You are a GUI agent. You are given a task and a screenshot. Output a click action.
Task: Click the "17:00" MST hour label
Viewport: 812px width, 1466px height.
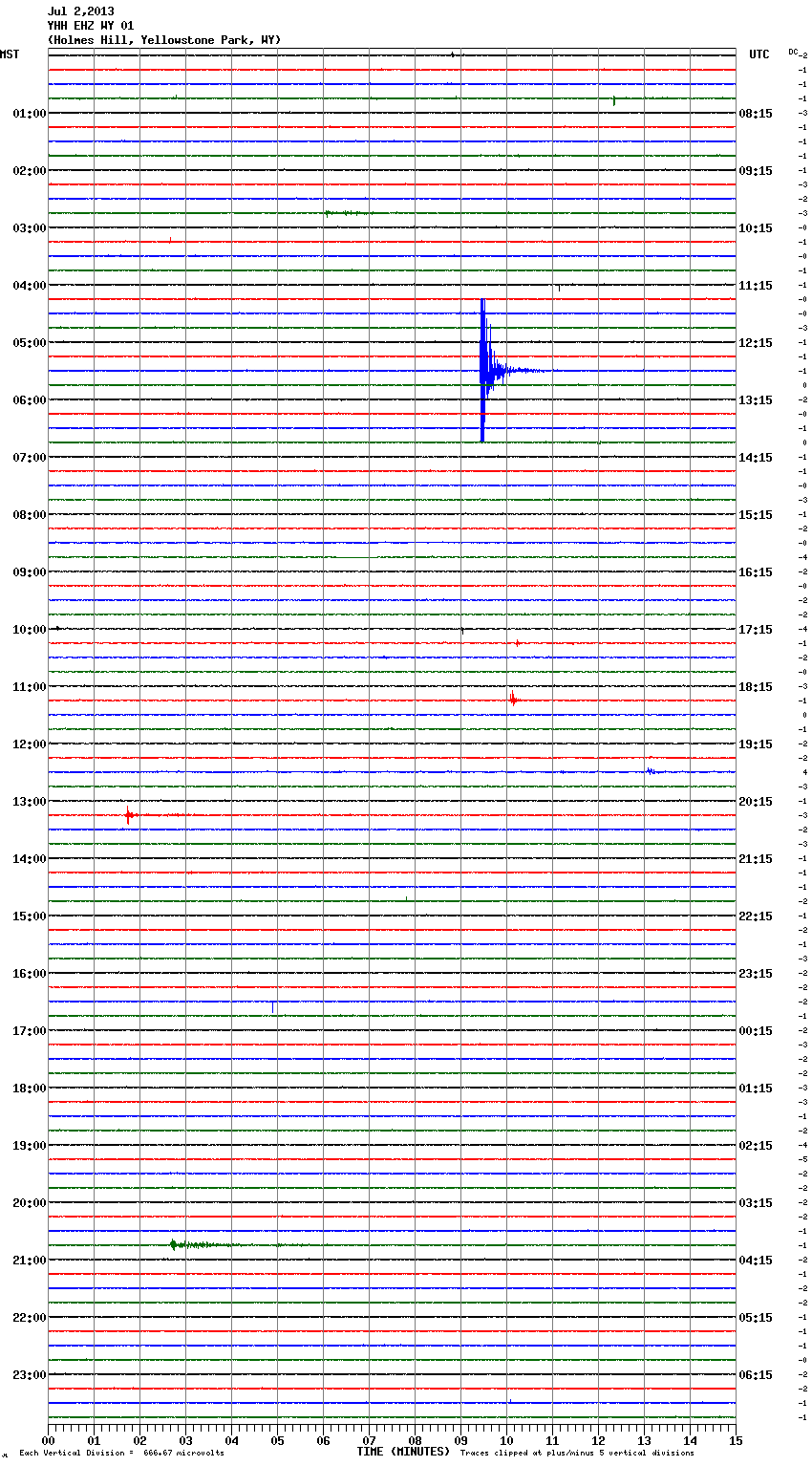30,1031
